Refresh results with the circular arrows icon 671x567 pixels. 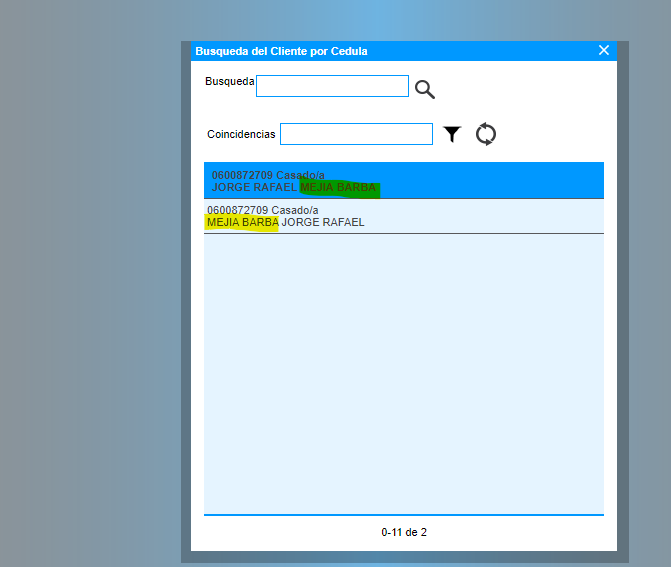click(486, 134)
